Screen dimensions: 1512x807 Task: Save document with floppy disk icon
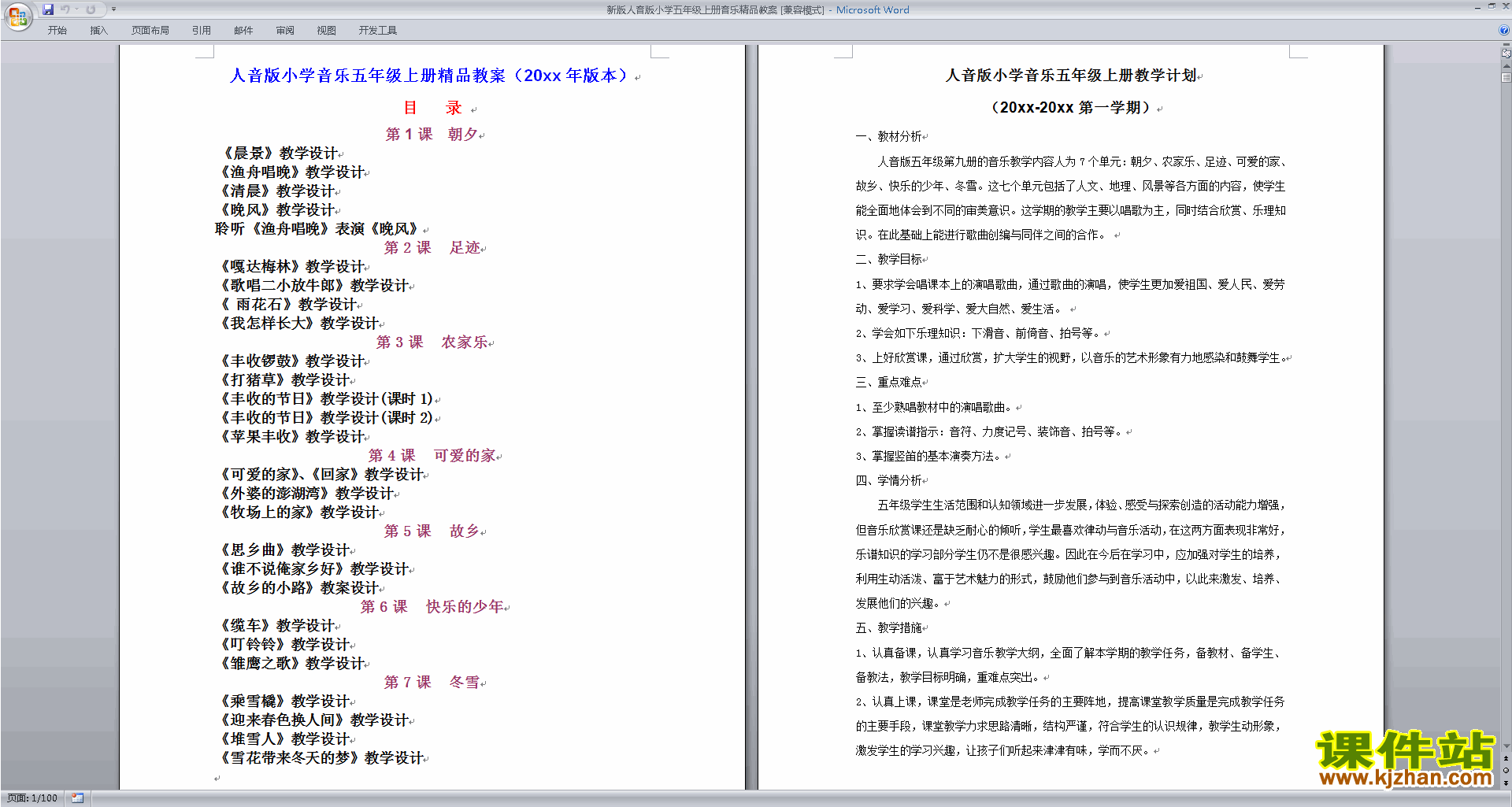pos(48,9)
